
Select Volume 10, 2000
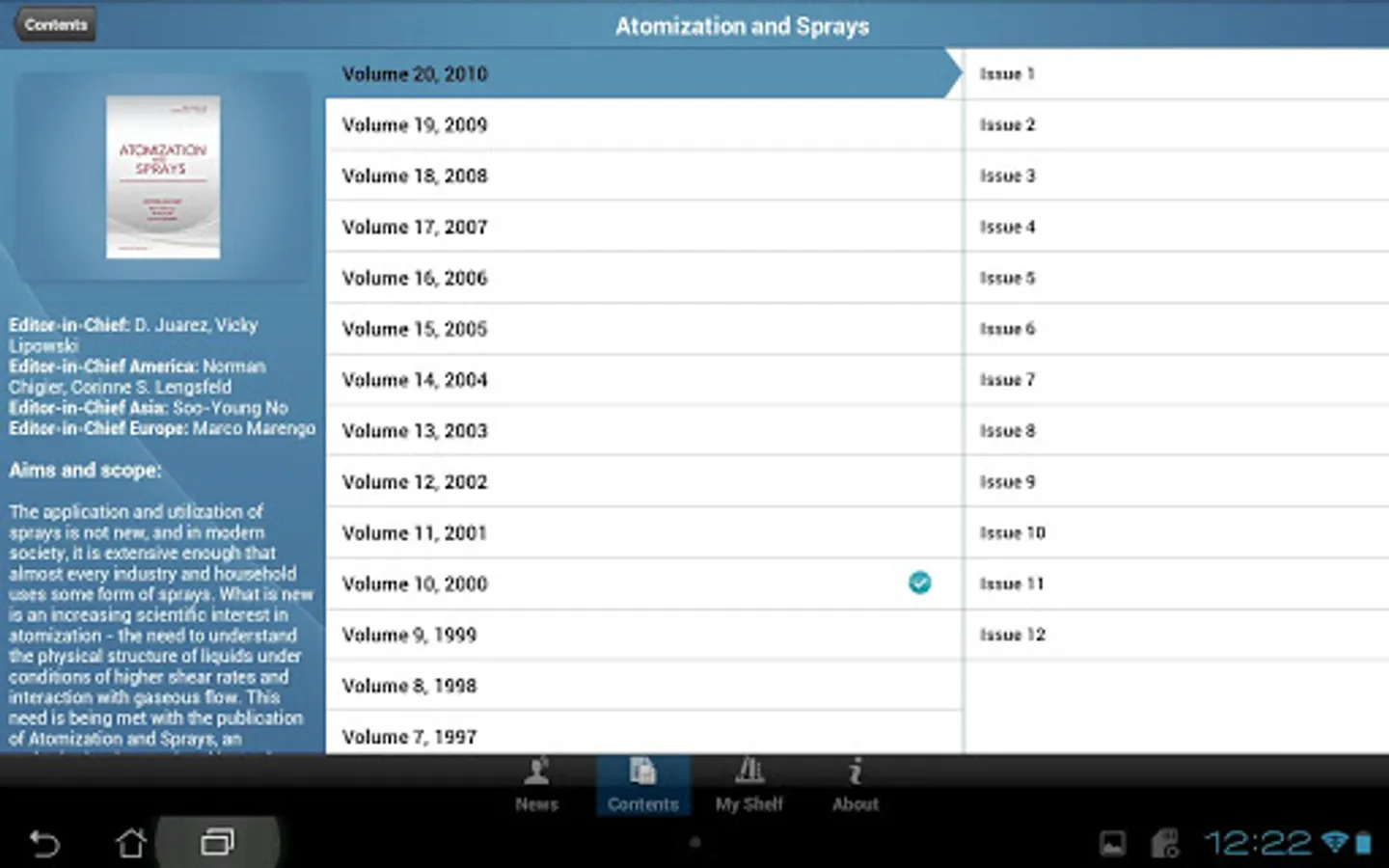point(643,583)
